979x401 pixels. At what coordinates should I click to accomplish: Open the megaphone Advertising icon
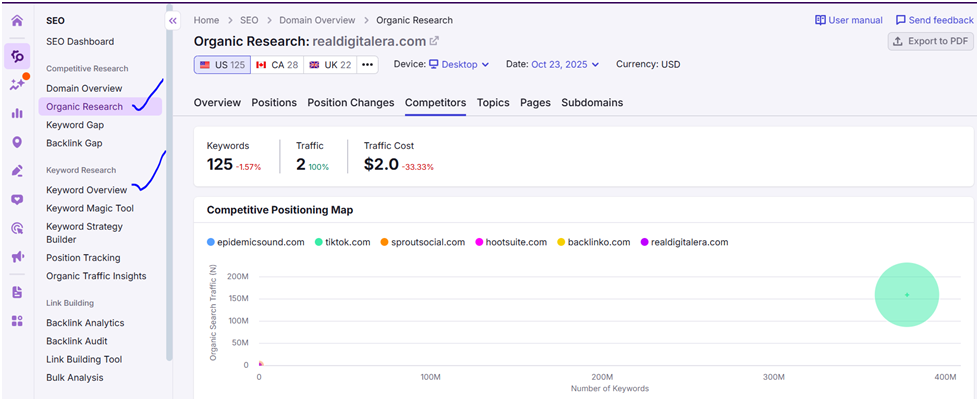click(x=16, y=257)
